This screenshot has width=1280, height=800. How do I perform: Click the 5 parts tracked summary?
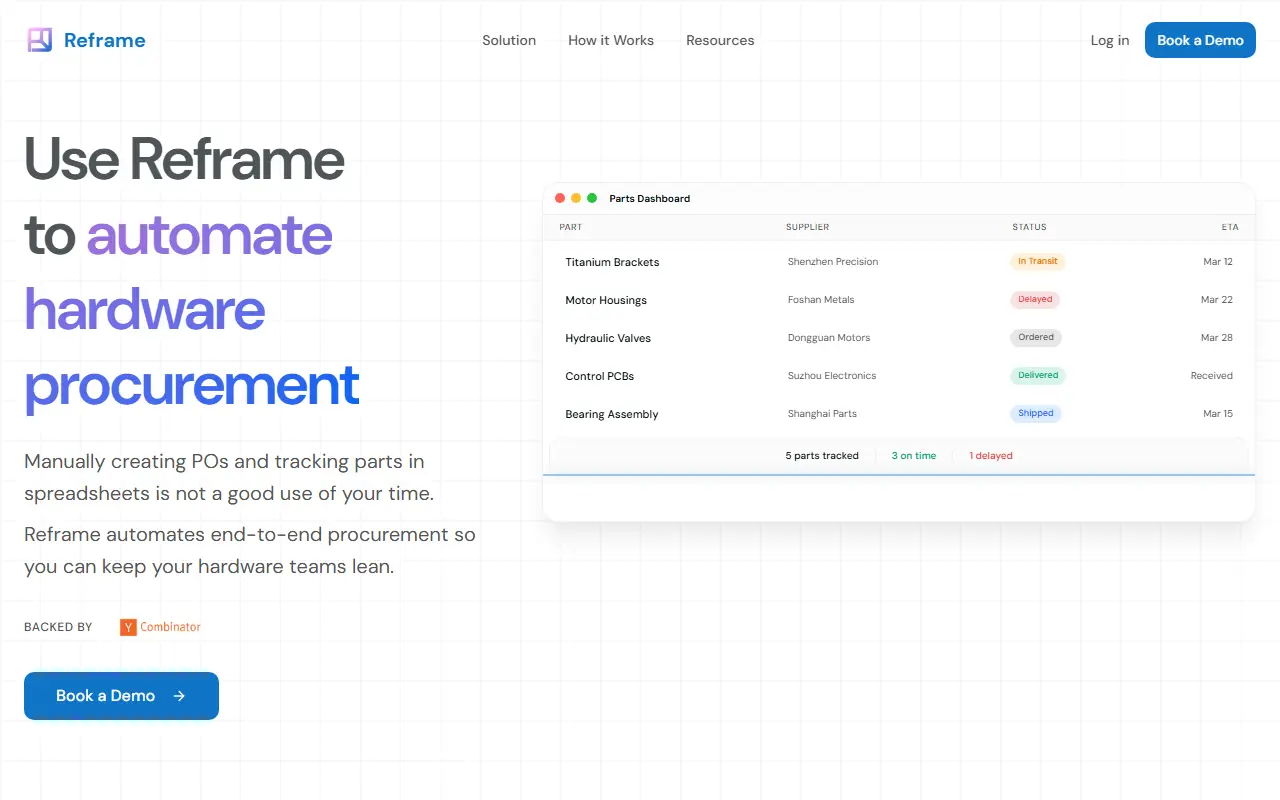(x=822, y=456)
